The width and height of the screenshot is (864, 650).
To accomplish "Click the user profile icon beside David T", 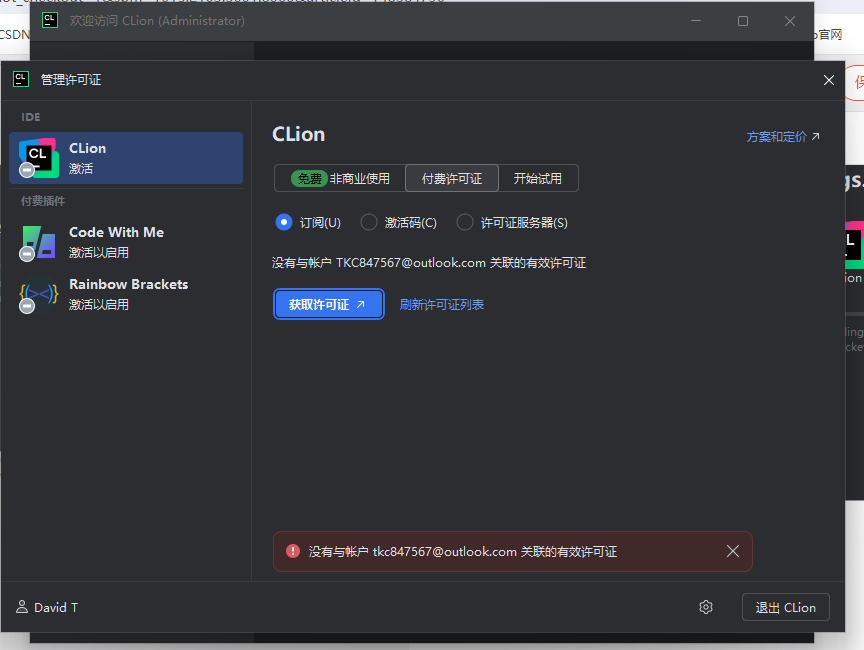I will tap(22, 607).
